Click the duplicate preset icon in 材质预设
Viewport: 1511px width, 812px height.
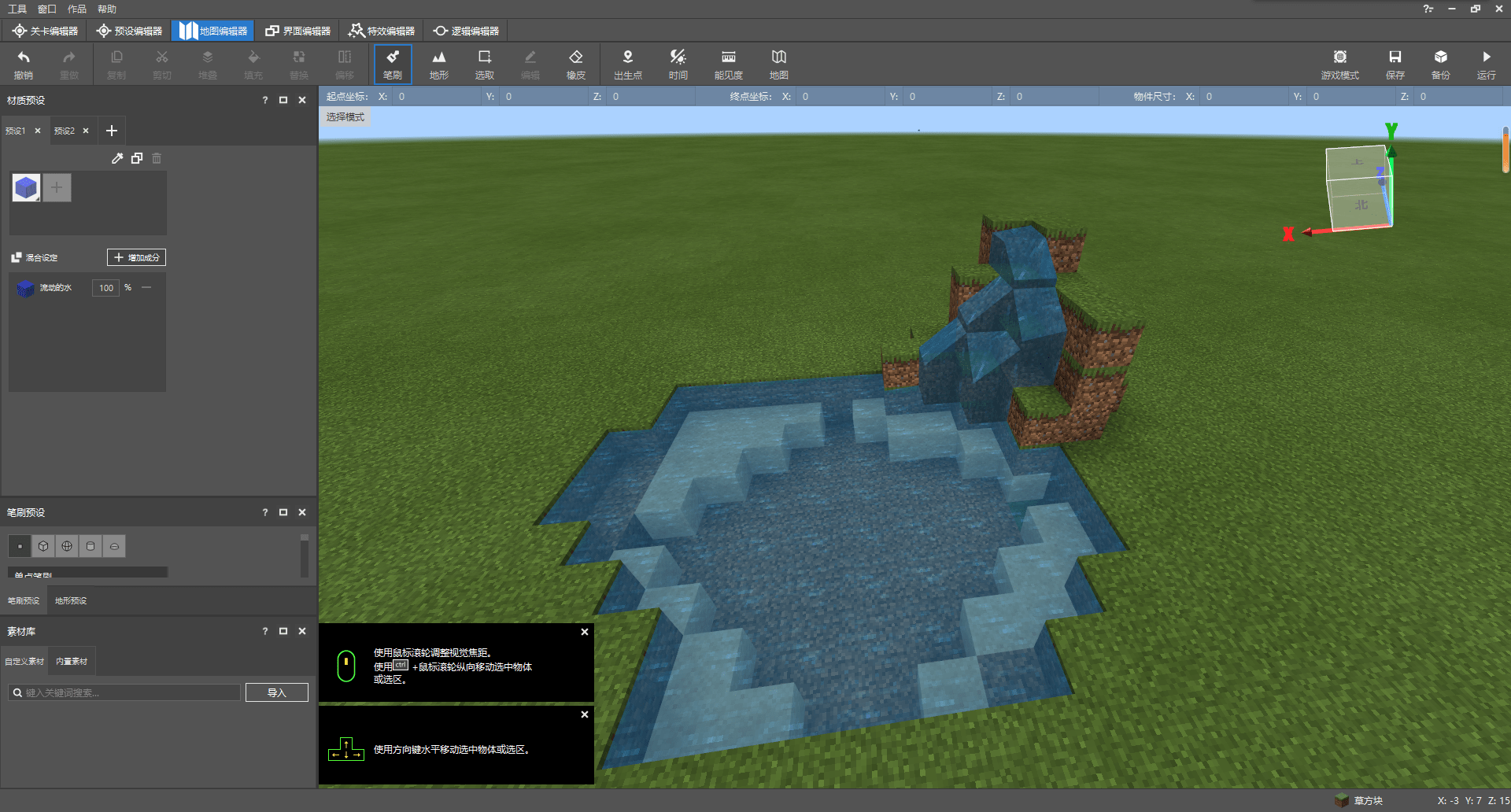tap(137, 158)
